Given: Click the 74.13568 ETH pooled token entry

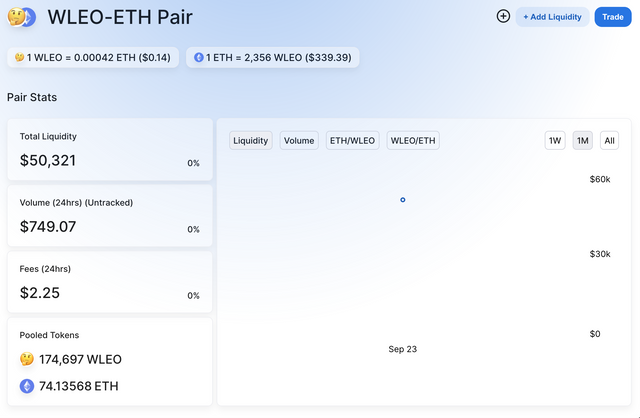Looking at the screenshot, I should 69,386.
